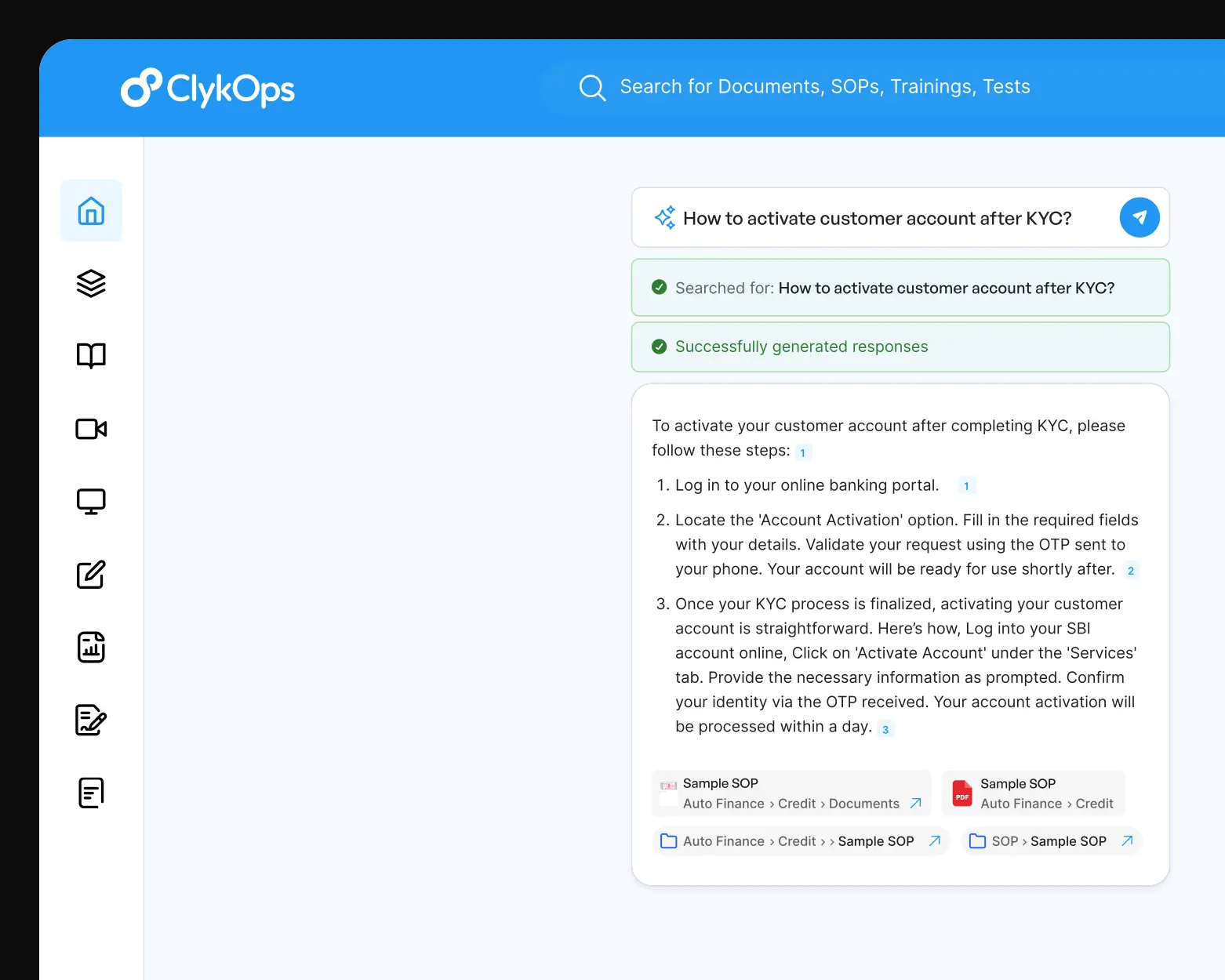Click the ClykOps logo
The image size is (1225, 980).
coord(208,88)
